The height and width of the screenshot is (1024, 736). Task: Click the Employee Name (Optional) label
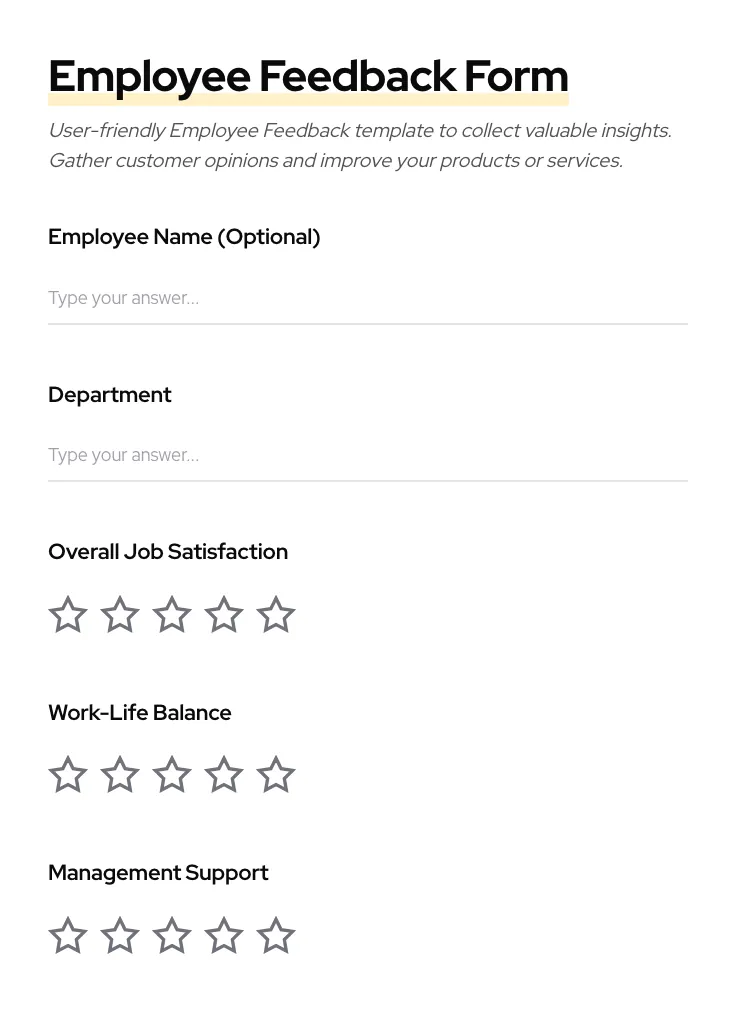pos(184,237)
